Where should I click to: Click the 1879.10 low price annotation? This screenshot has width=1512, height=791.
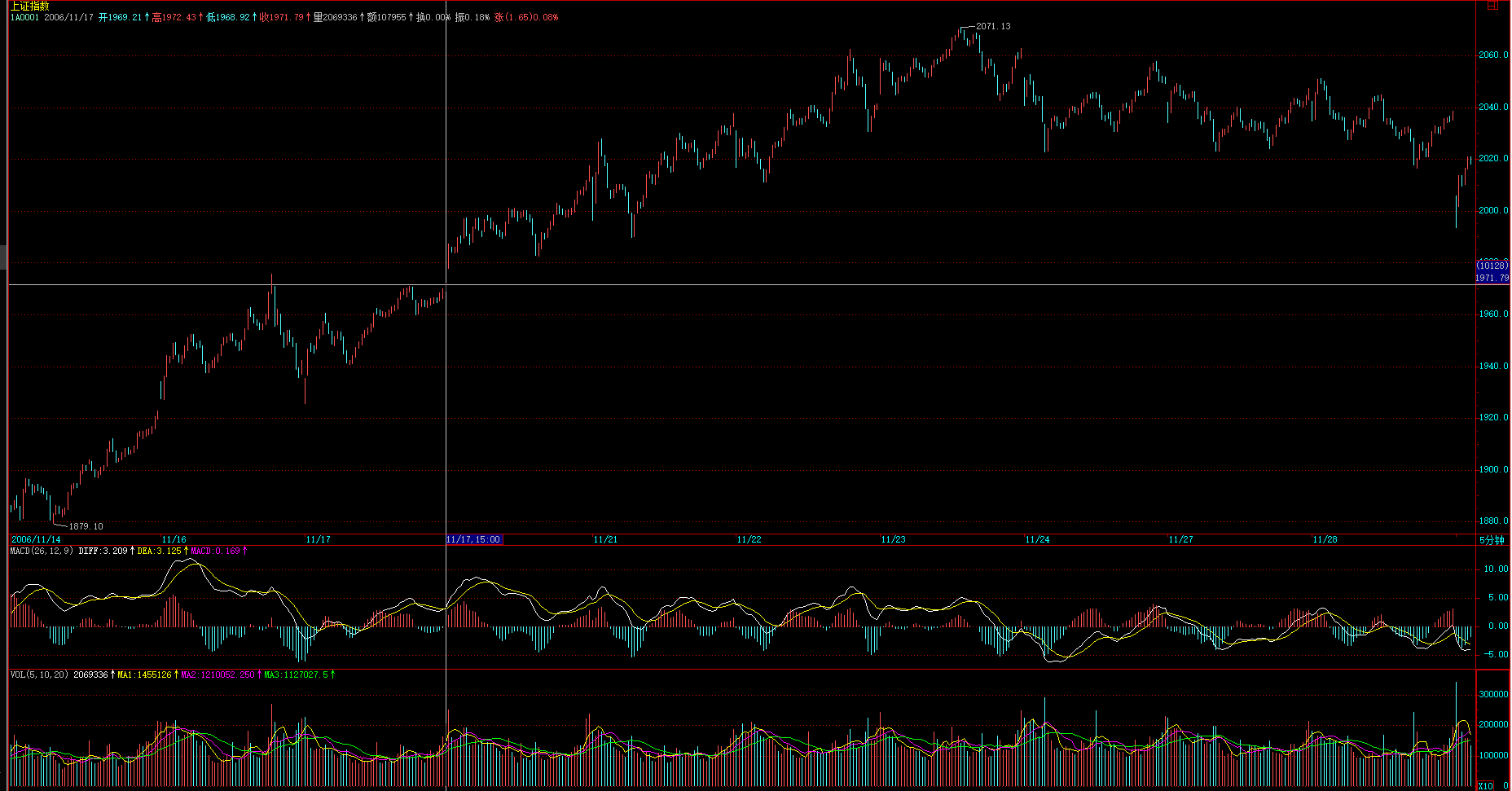tap(86, 526)
